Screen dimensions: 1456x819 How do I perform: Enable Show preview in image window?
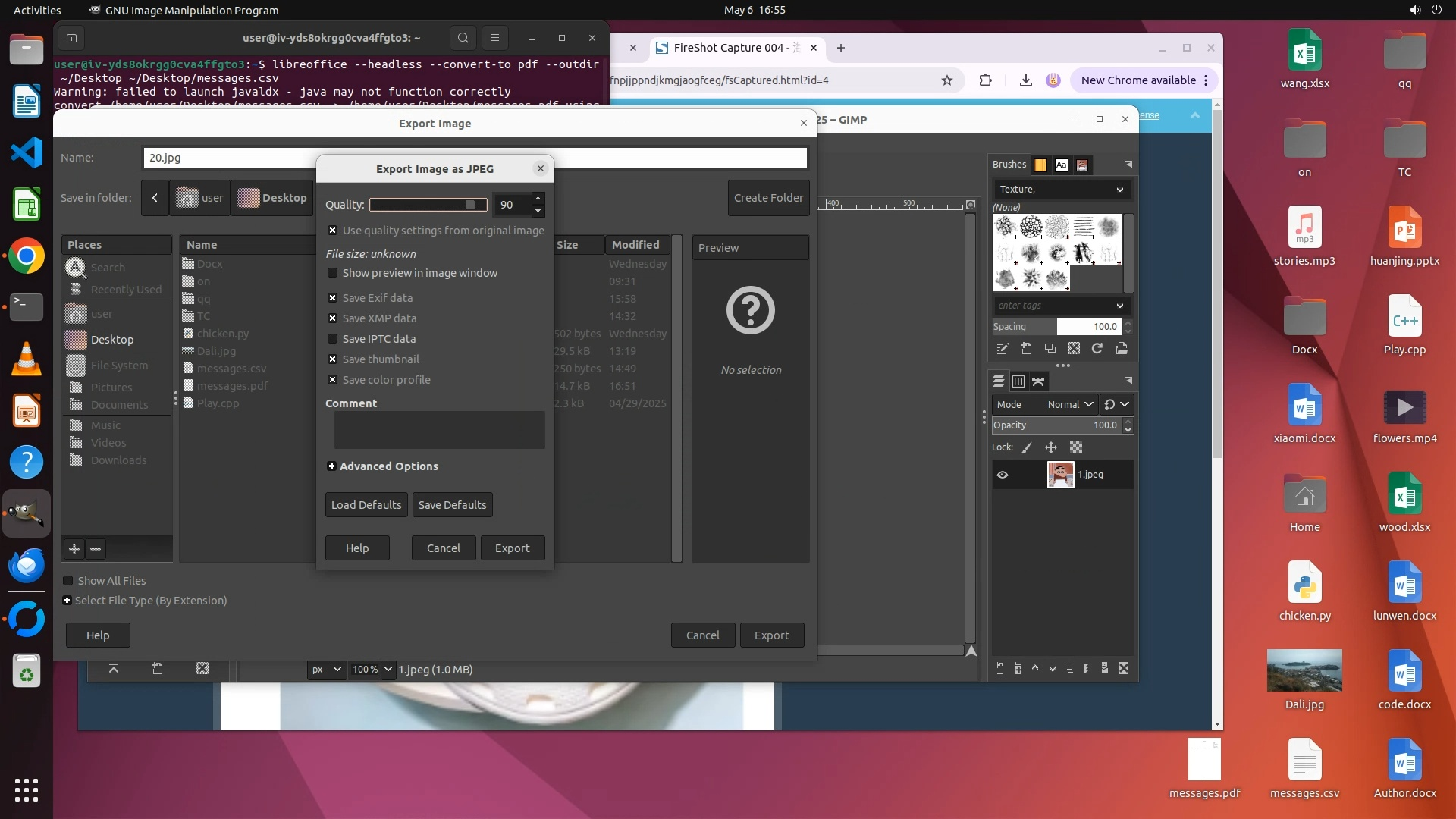[332, 273]
